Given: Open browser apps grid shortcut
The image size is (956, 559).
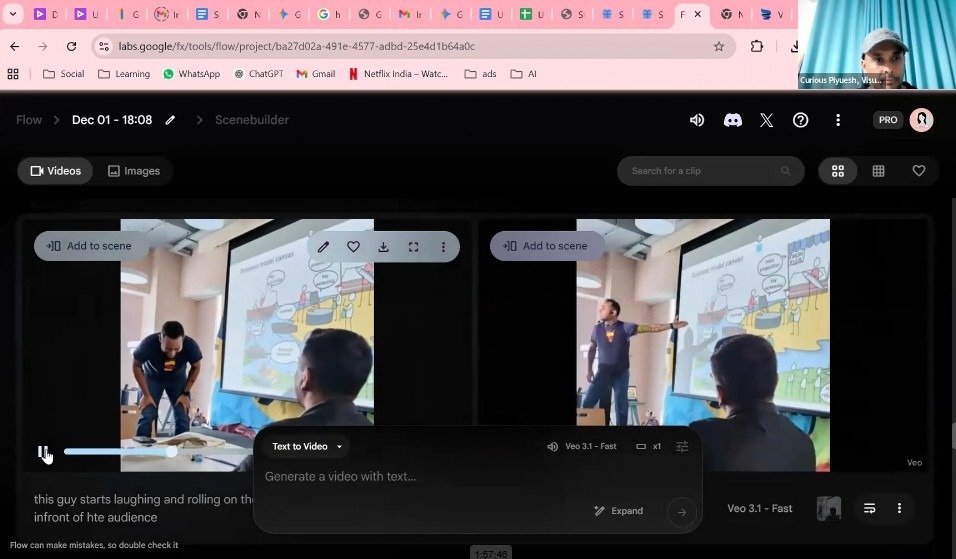Looking at the screenshot, I should 13,74.
